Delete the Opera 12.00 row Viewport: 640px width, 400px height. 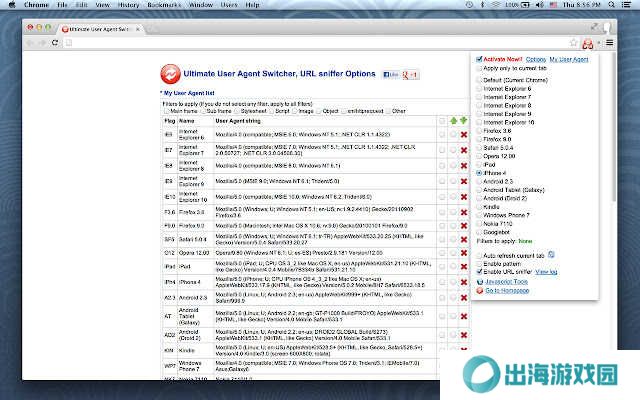pos(464,253)
